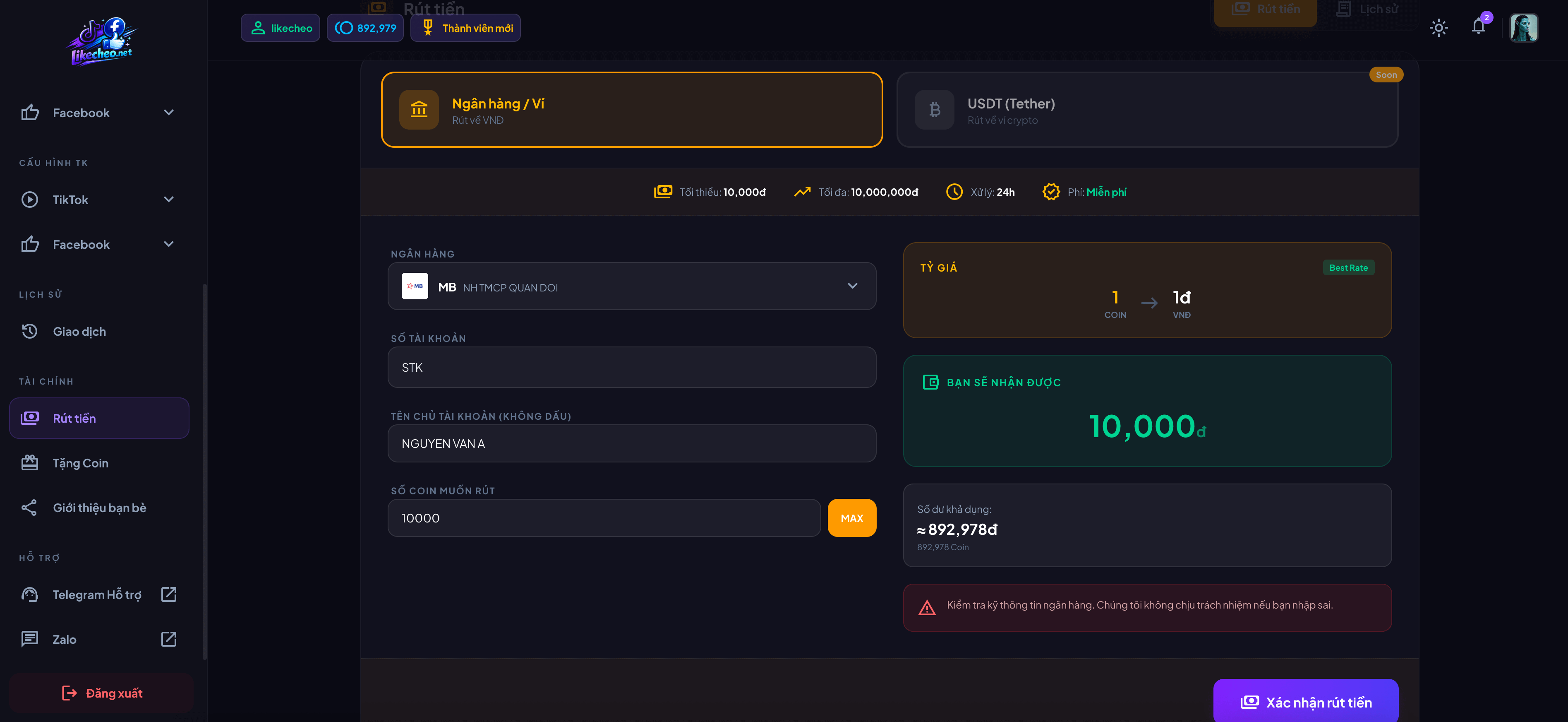Open the user avatar profile menu
This screenshot has width=1568, height=722.
click(1524, 27)
